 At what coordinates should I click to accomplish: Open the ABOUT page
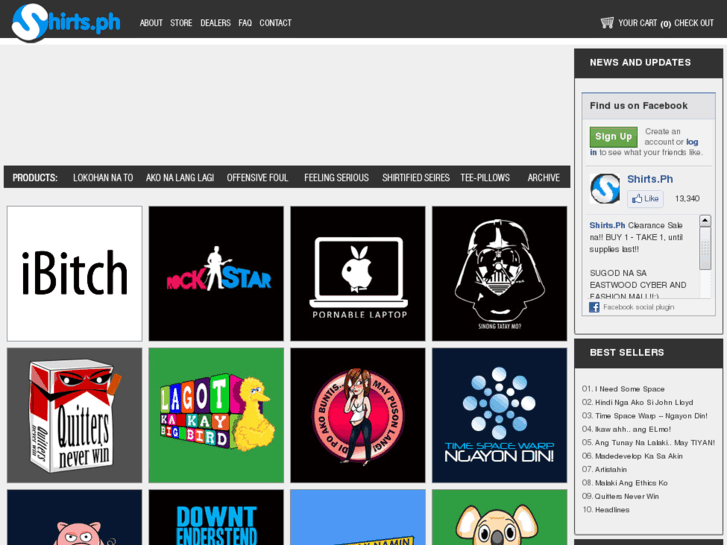[x=151, y=23]
